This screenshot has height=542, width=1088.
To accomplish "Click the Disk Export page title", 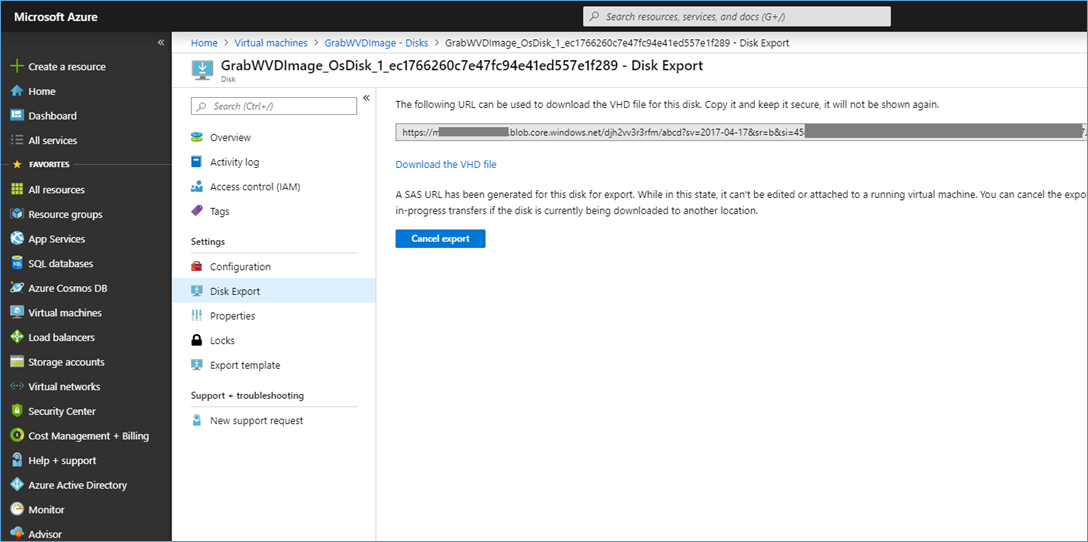I will pos(462,66).
